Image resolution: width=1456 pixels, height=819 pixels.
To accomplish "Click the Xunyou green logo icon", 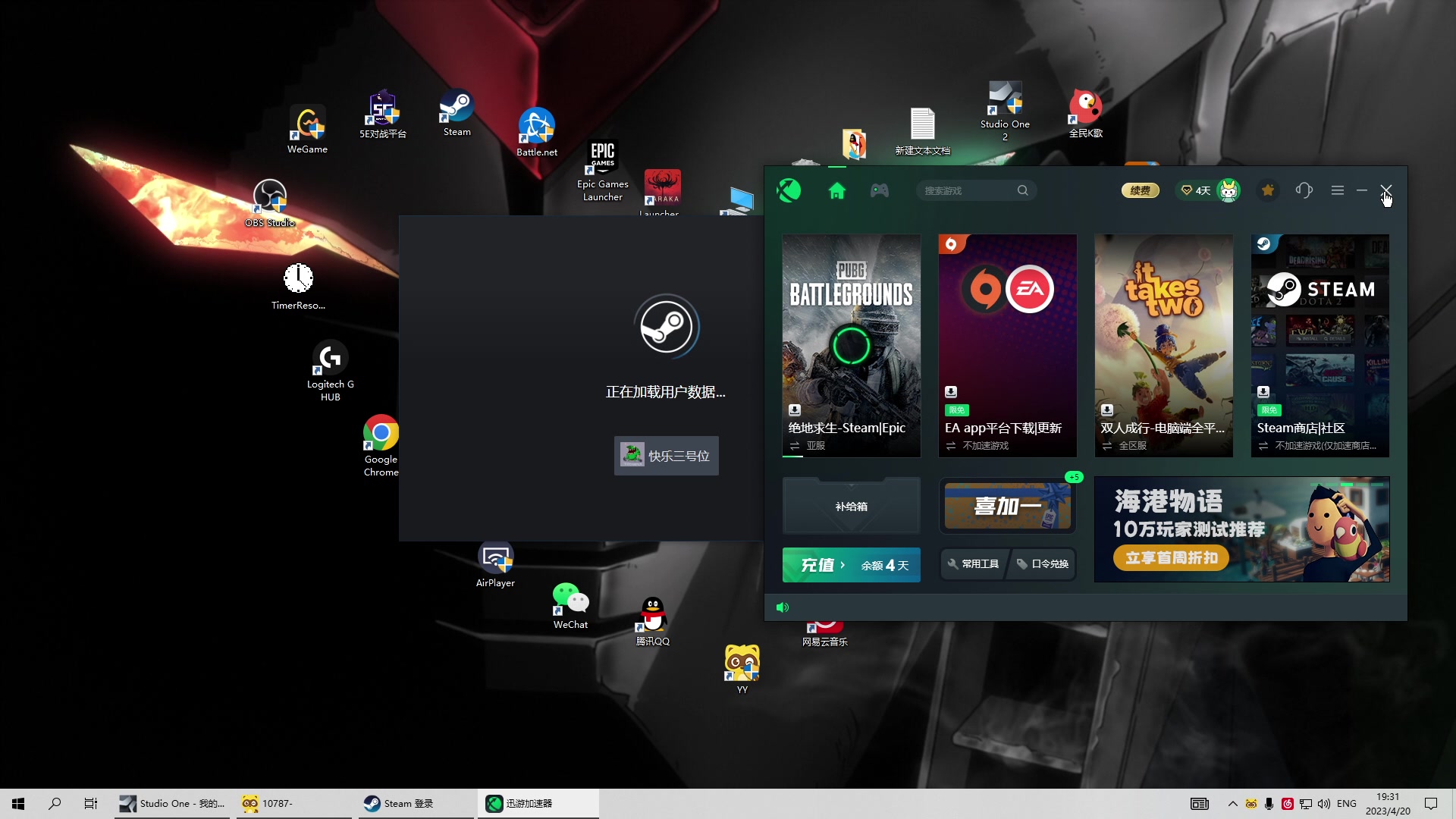I will (x=789, y=190).
